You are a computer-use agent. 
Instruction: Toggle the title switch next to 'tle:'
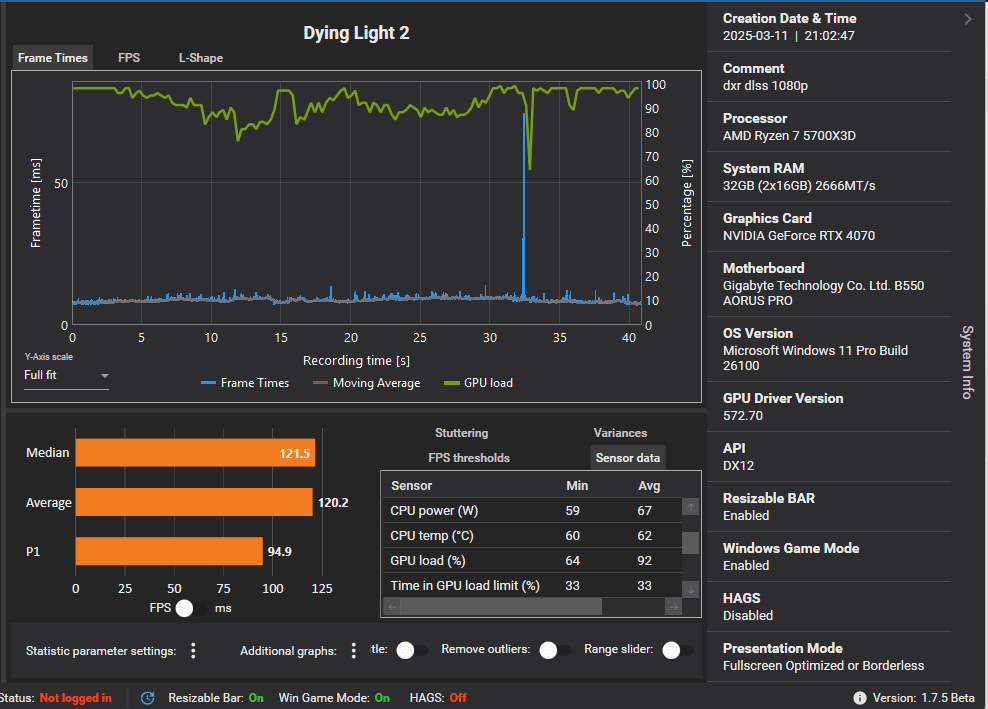(x=411, y=650)
